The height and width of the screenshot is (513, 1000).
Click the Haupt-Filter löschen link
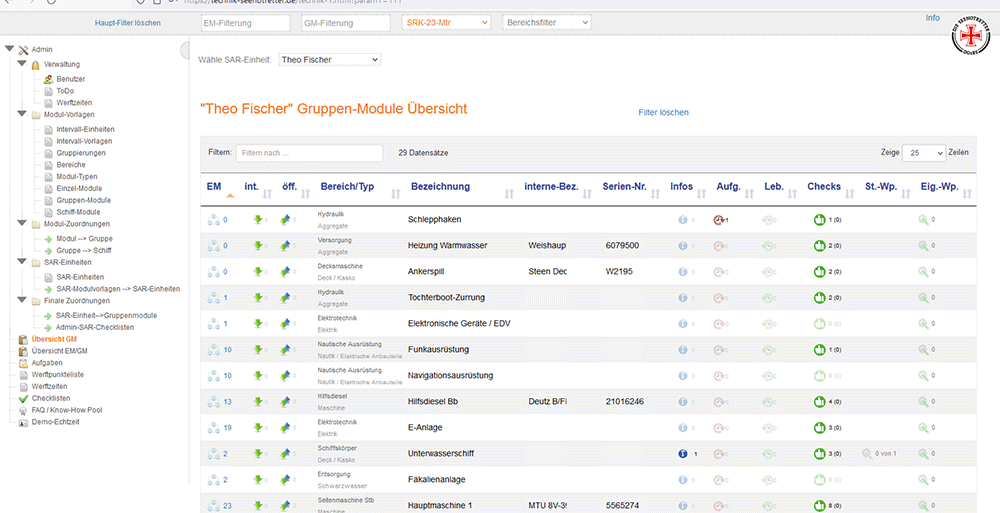pyautogui.click(x=128, y=23)
